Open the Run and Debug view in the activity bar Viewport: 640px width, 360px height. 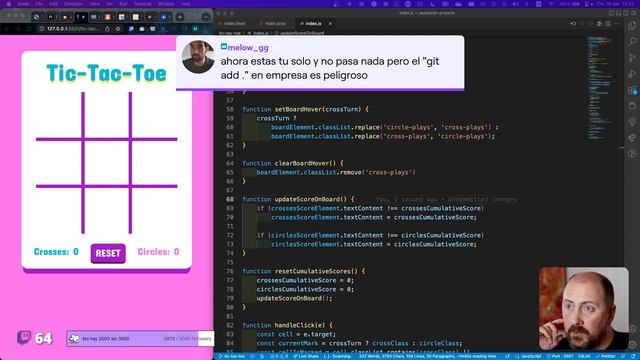(632, 73)
